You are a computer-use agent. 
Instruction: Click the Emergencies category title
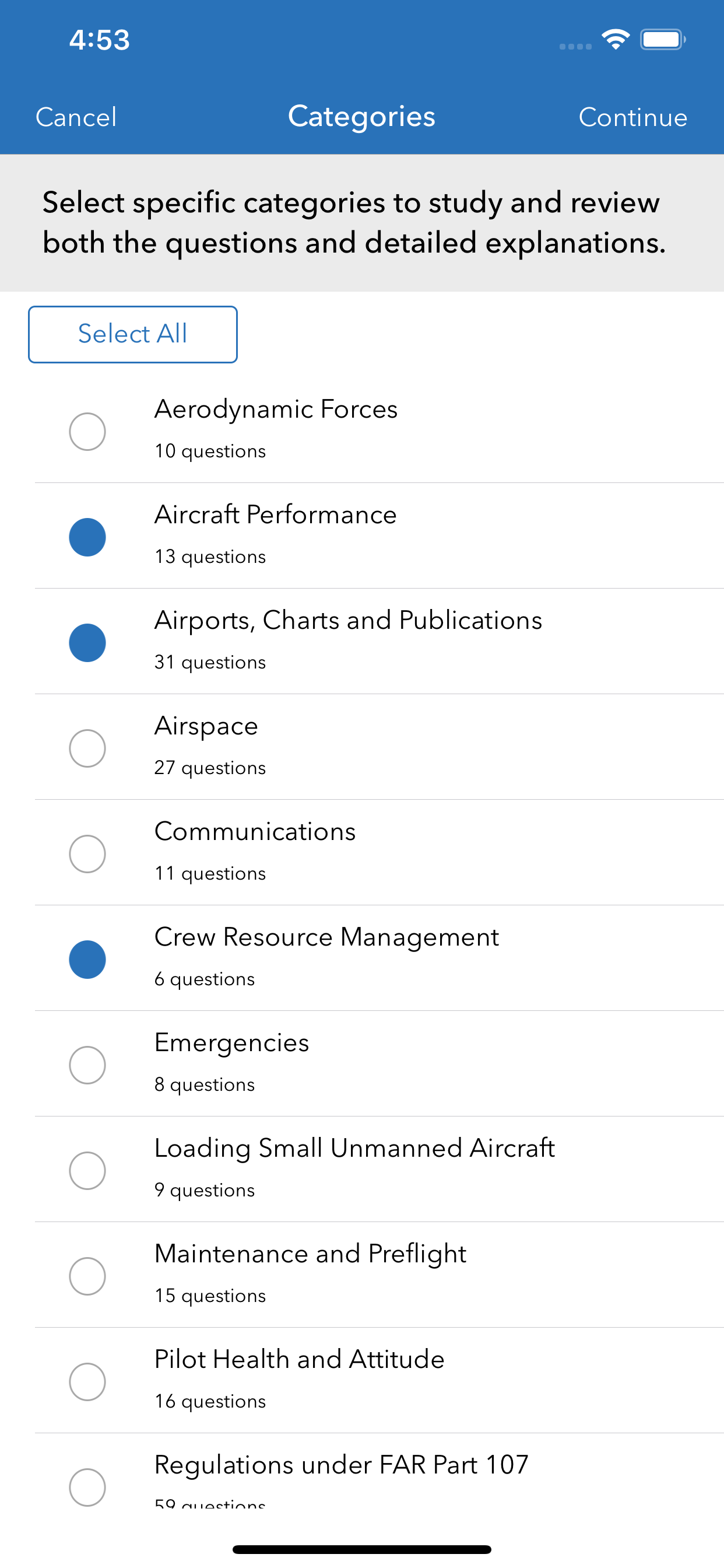coord(232,1042)
